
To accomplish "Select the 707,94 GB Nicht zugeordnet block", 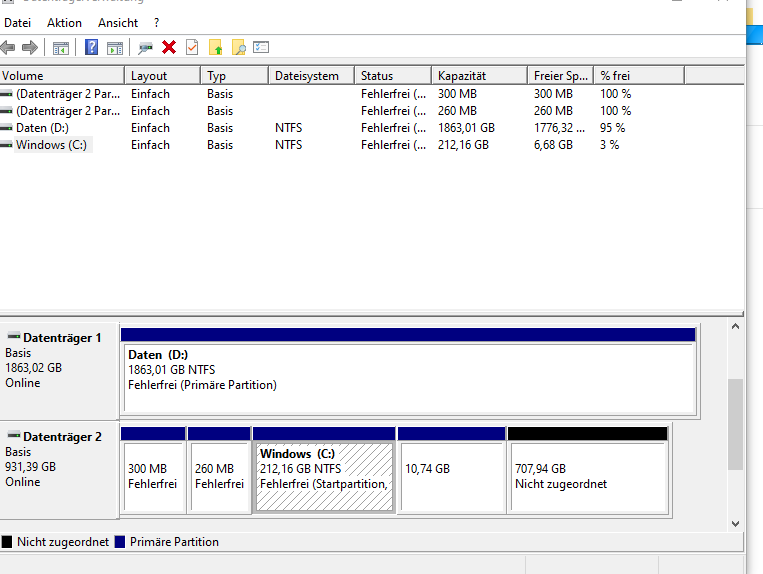I will pyautogui.click(x=588, y=469).
